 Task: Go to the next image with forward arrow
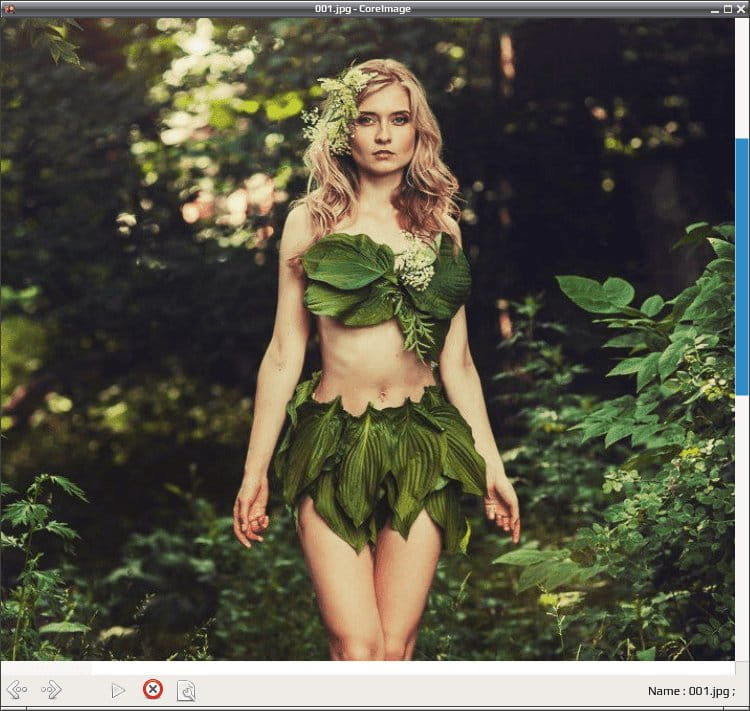(x=51, y=689)
